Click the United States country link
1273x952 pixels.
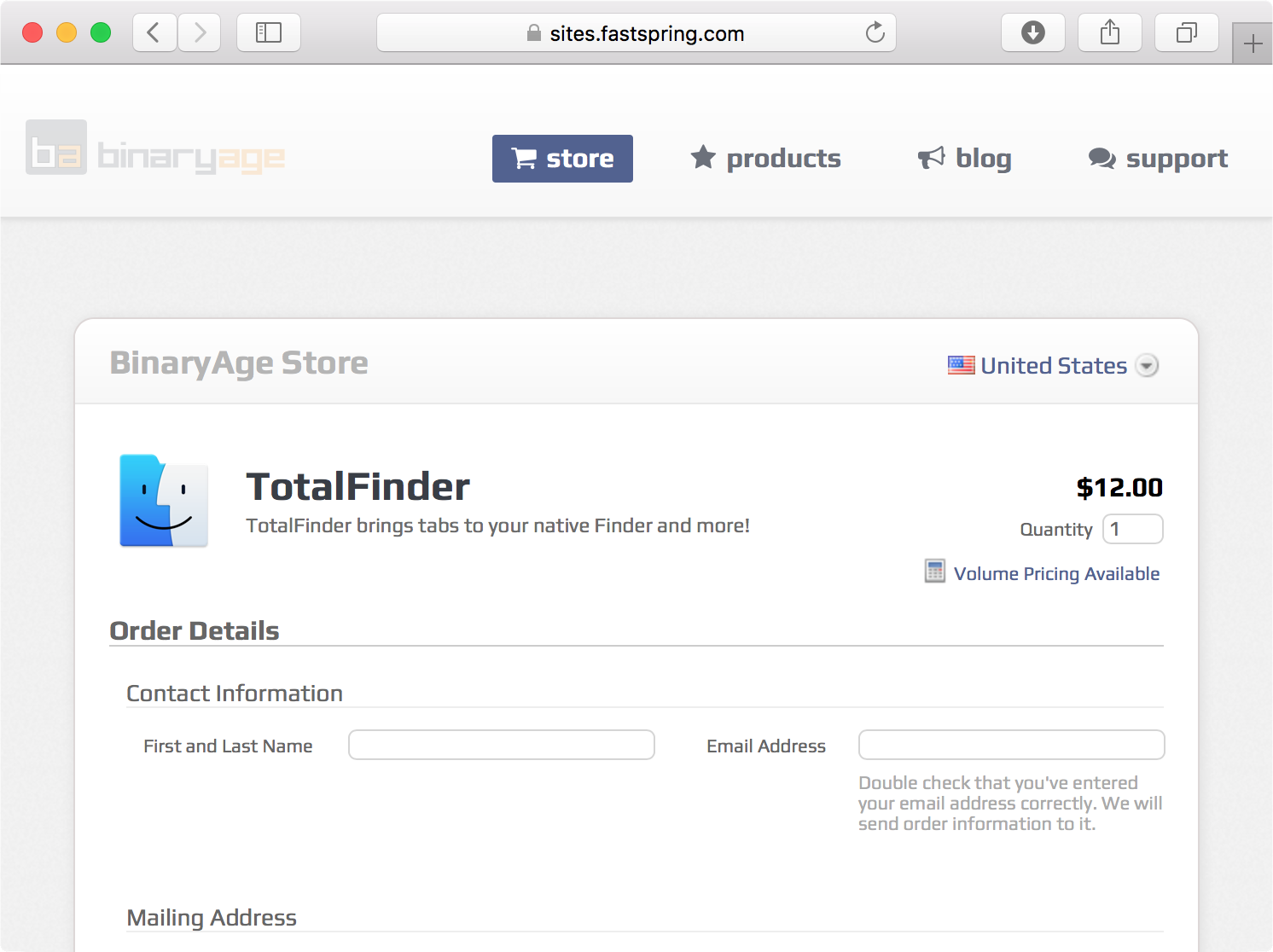coord(1054,366)
